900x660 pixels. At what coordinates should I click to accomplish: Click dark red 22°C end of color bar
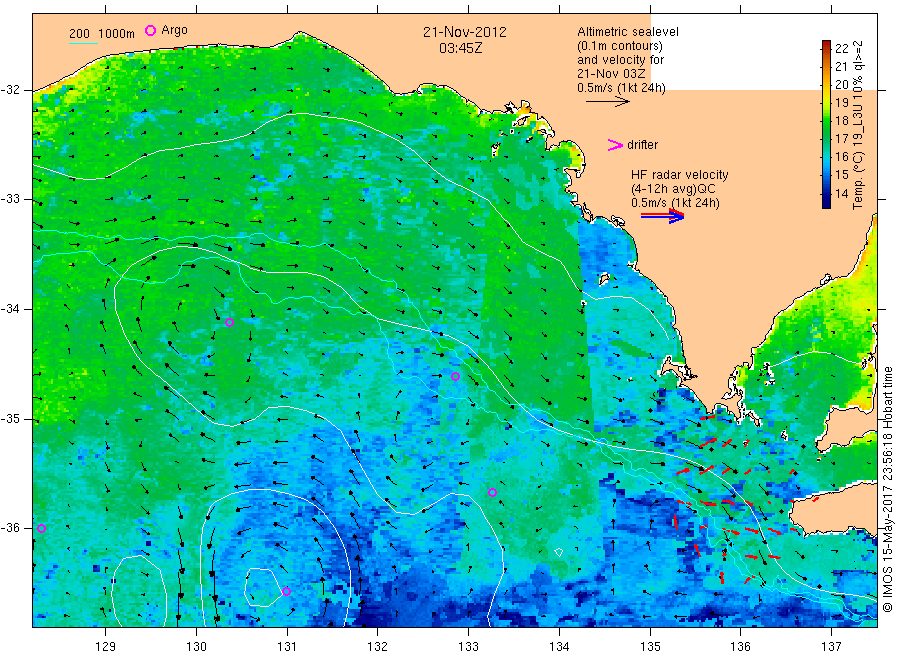tap(826, 45)
